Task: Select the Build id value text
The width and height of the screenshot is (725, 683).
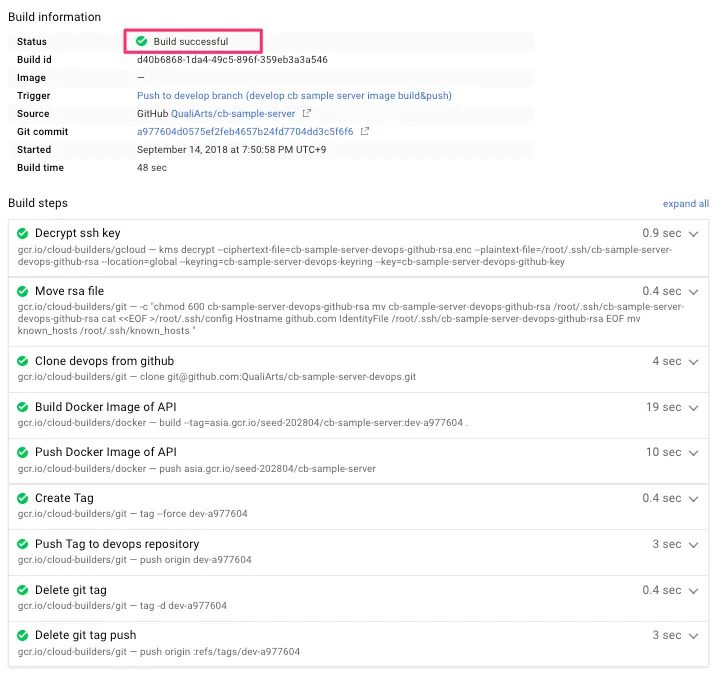Action: [x=232, y=60]
